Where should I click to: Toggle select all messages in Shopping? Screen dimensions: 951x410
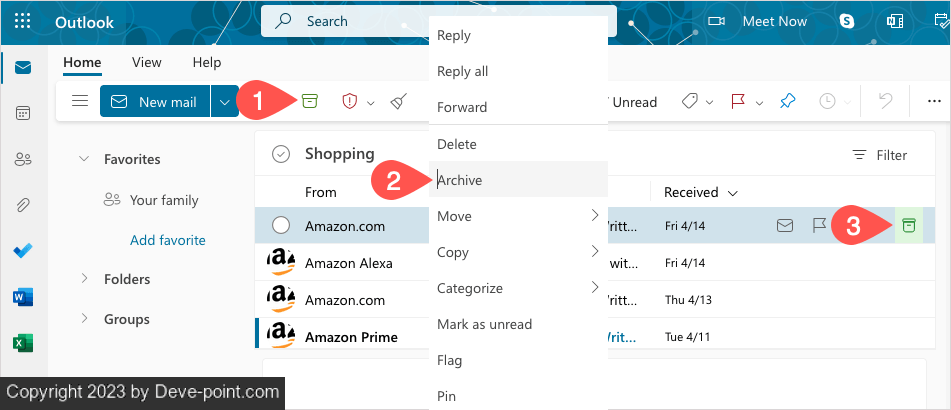tap(281, 154)
